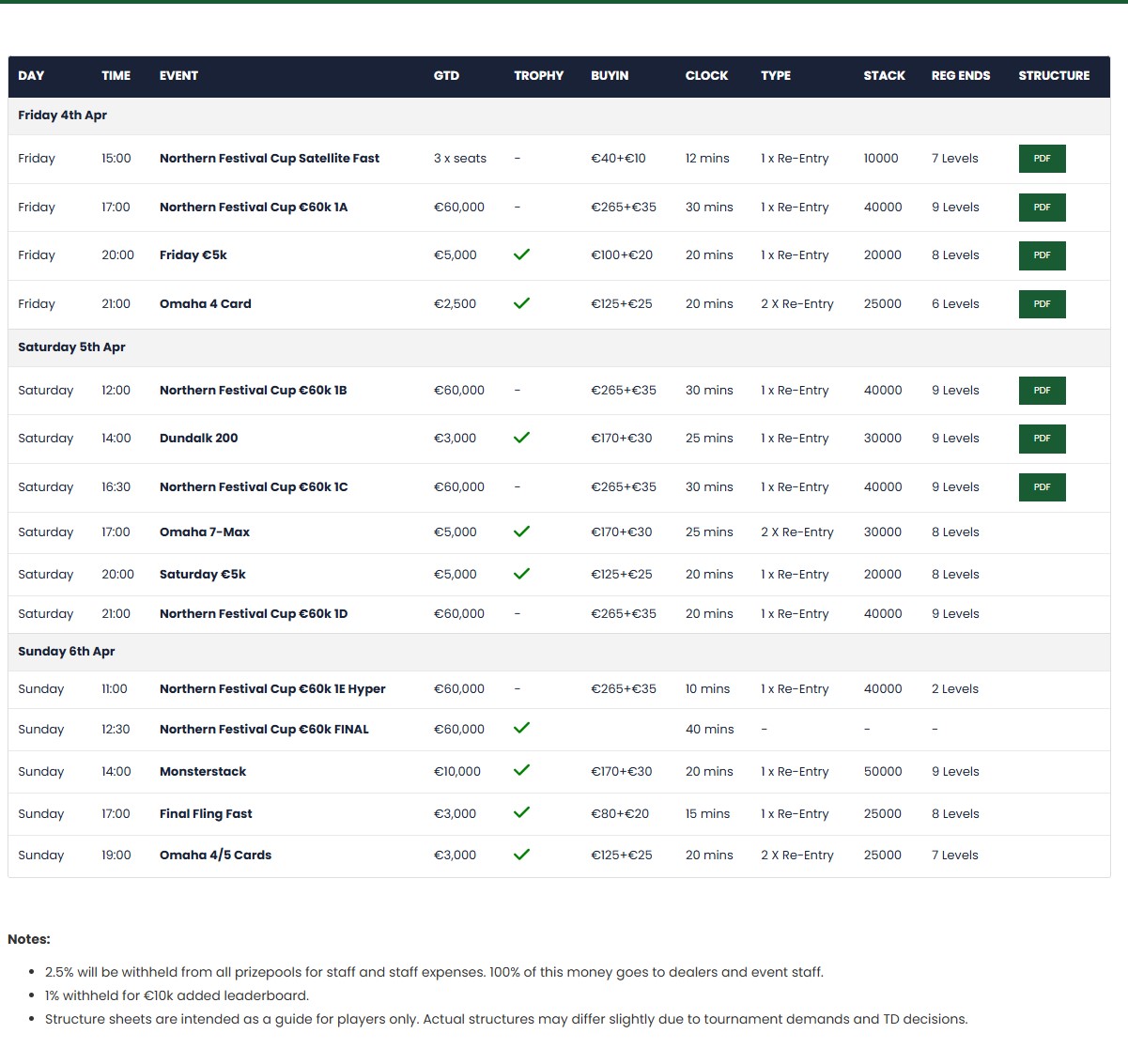Image resolution: width=1128 pixels, height=1064 pixels.
Task: Click the 10000 stack value
Action: coord(881,159)
